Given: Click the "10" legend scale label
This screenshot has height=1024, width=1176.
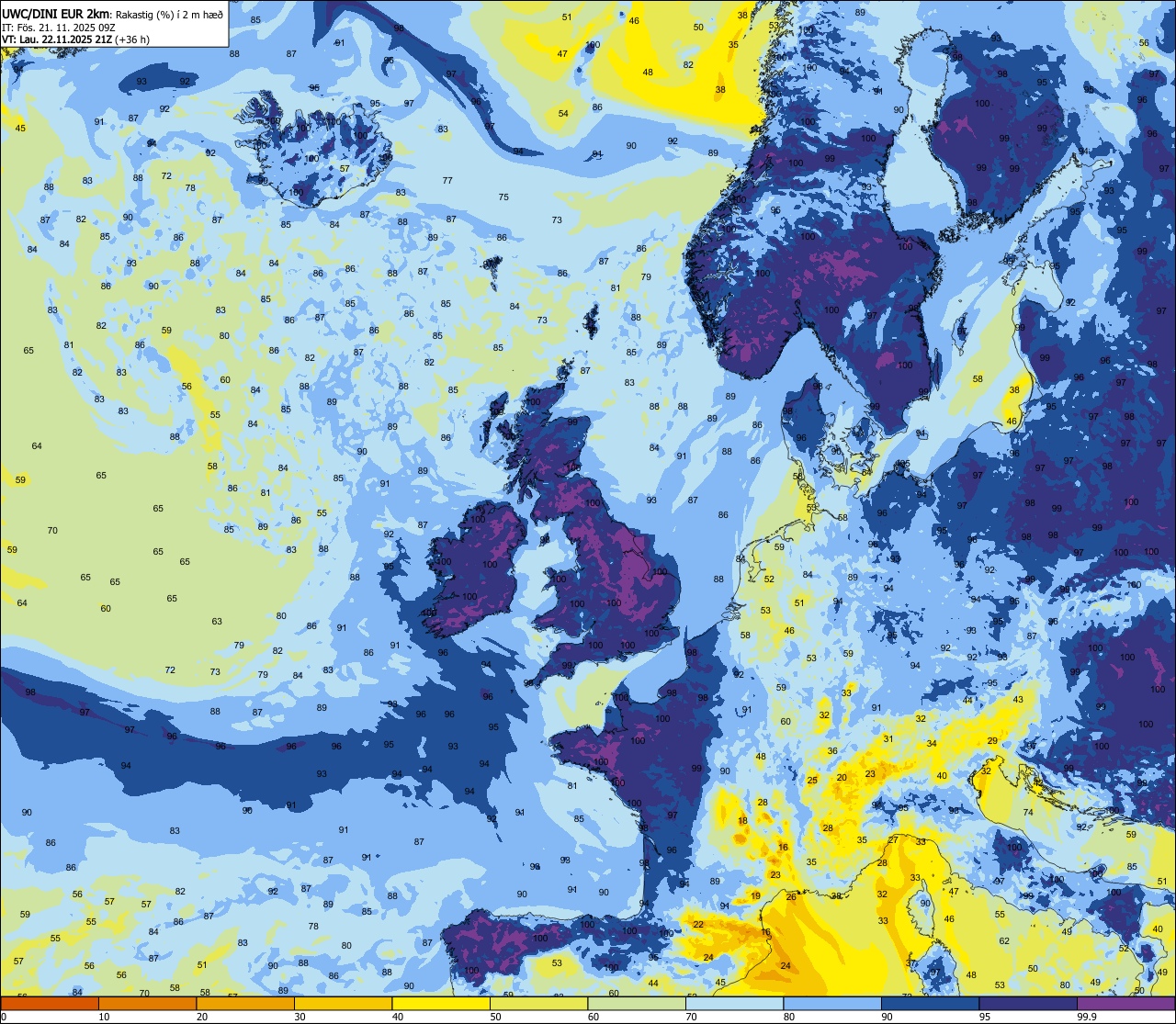Looking at the screenshot, I should 104,1017.
